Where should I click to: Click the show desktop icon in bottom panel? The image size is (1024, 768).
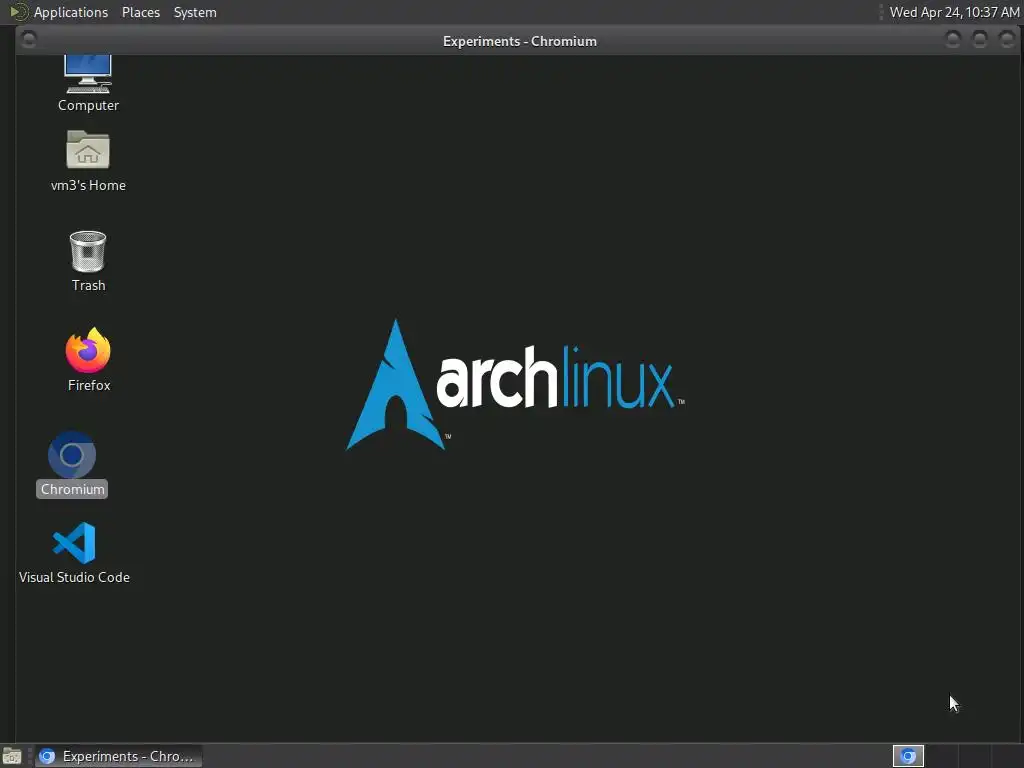12,756
